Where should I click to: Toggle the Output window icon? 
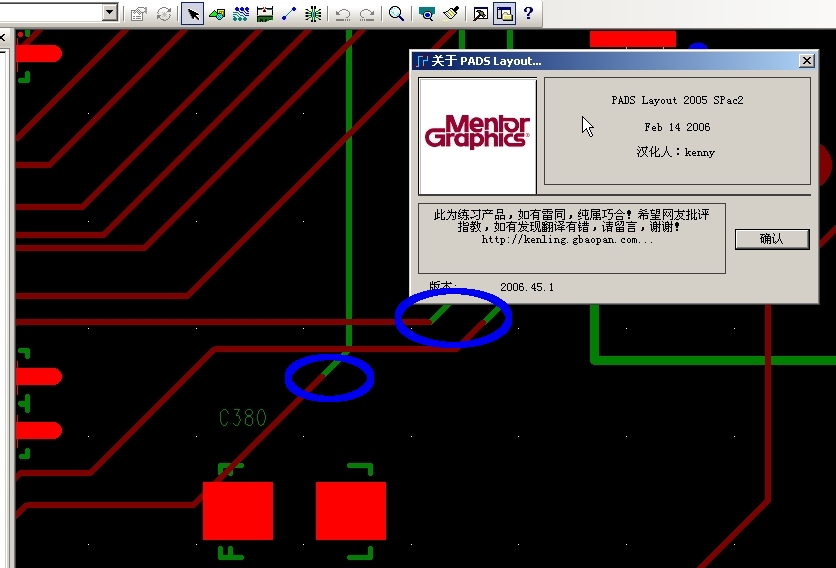(480, 14)
